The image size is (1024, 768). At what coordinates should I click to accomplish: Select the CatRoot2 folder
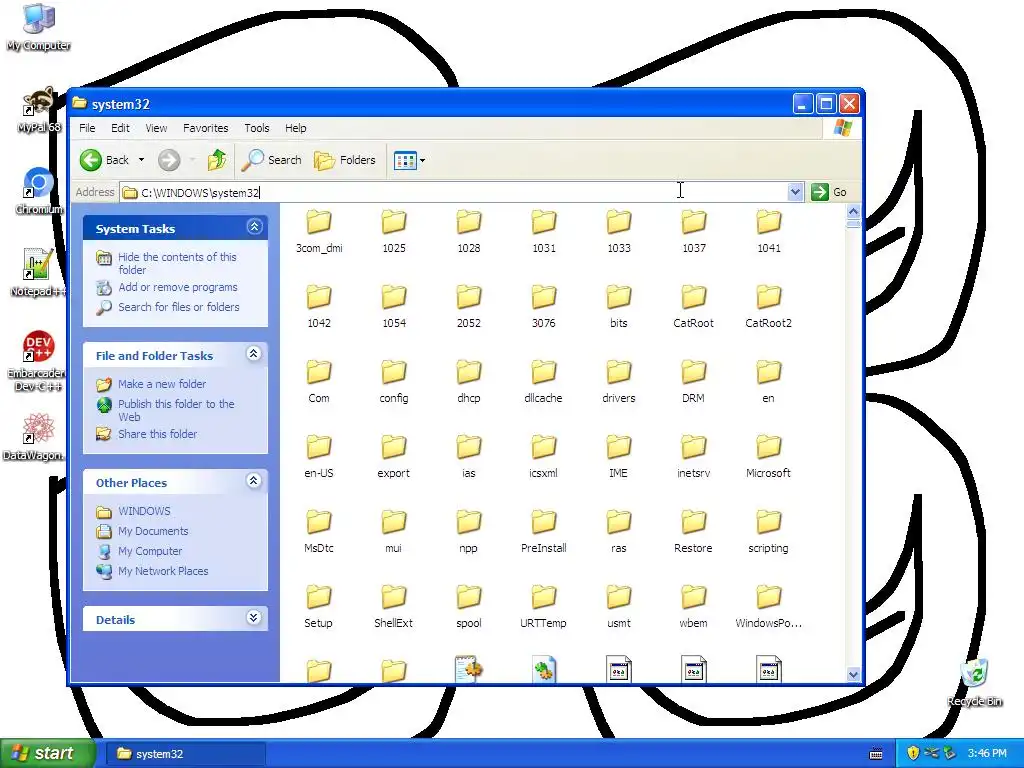(769, 307)
